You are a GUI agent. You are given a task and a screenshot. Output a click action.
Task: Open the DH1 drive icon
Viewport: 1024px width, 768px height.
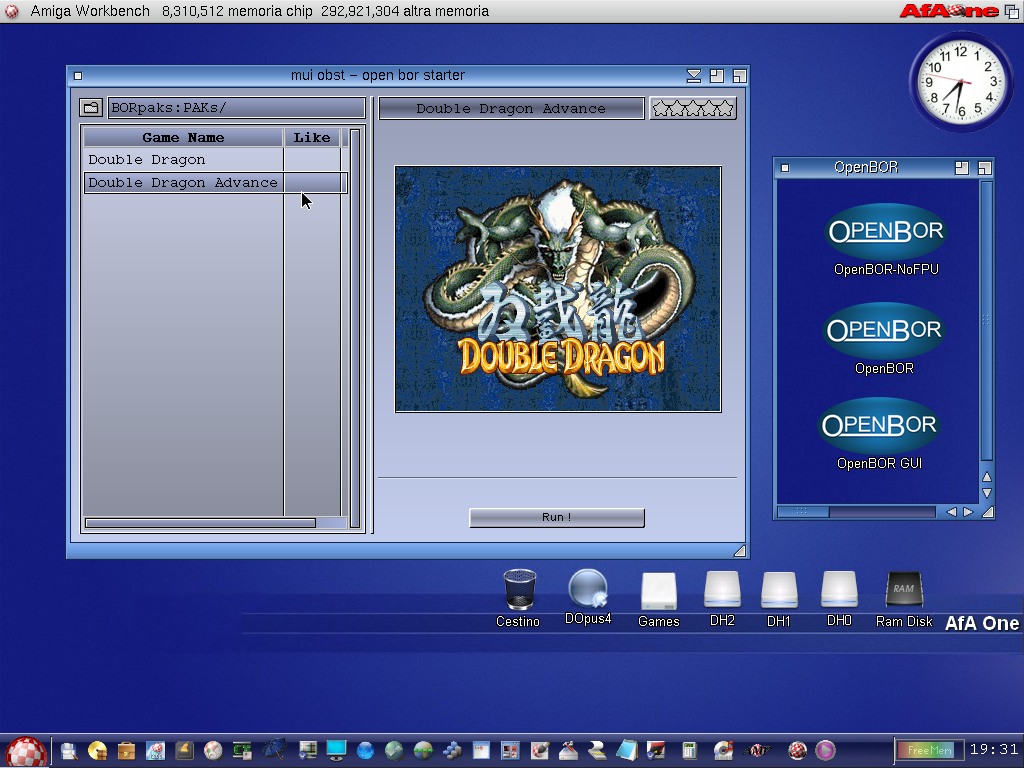click(x=778, y=591)
